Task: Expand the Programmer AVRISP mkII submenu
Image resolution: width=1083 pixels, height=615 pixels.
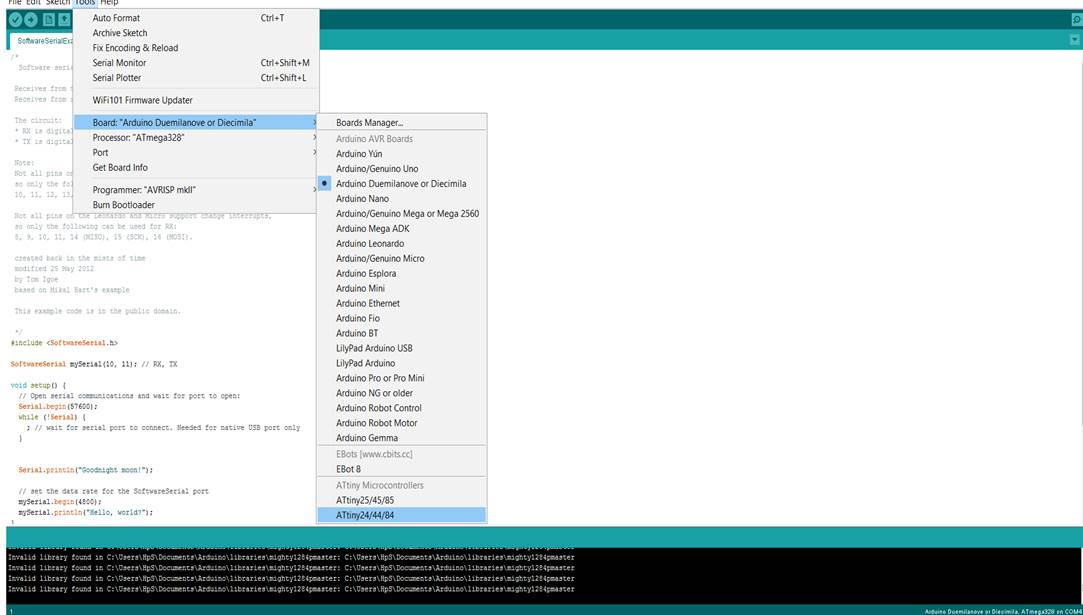Action: pos(195,190)
